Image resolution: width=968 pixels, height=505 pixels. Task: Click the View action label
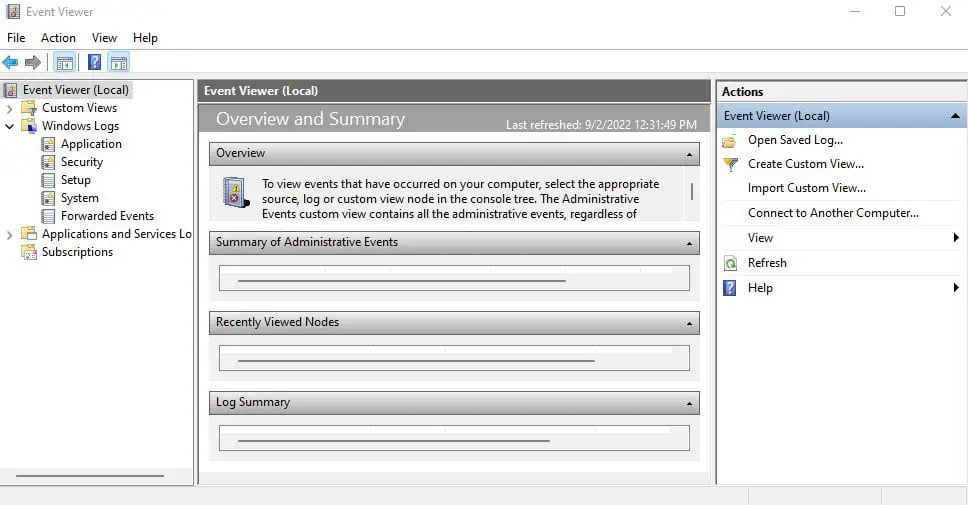pos(760,238)
